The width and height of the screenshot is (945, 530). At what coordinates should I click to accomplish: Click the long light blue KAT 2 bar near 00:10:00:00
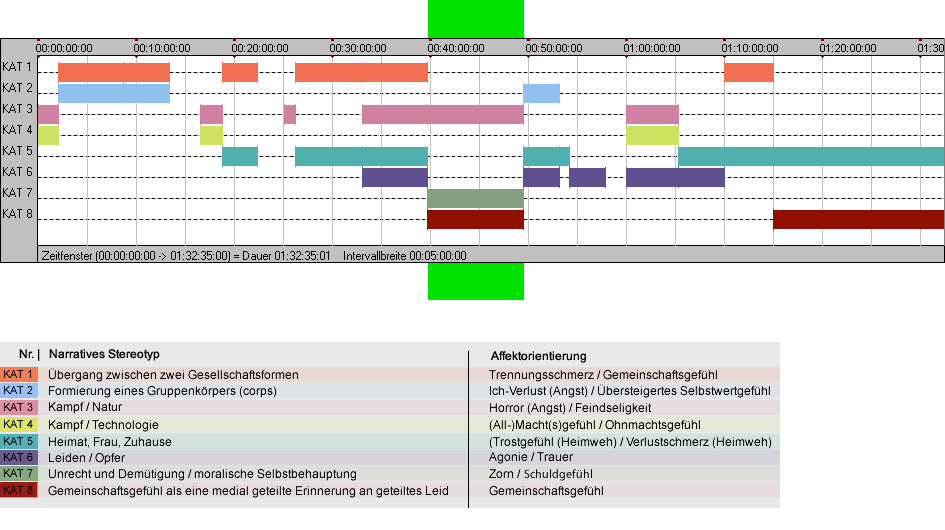(x=114, y=93)
